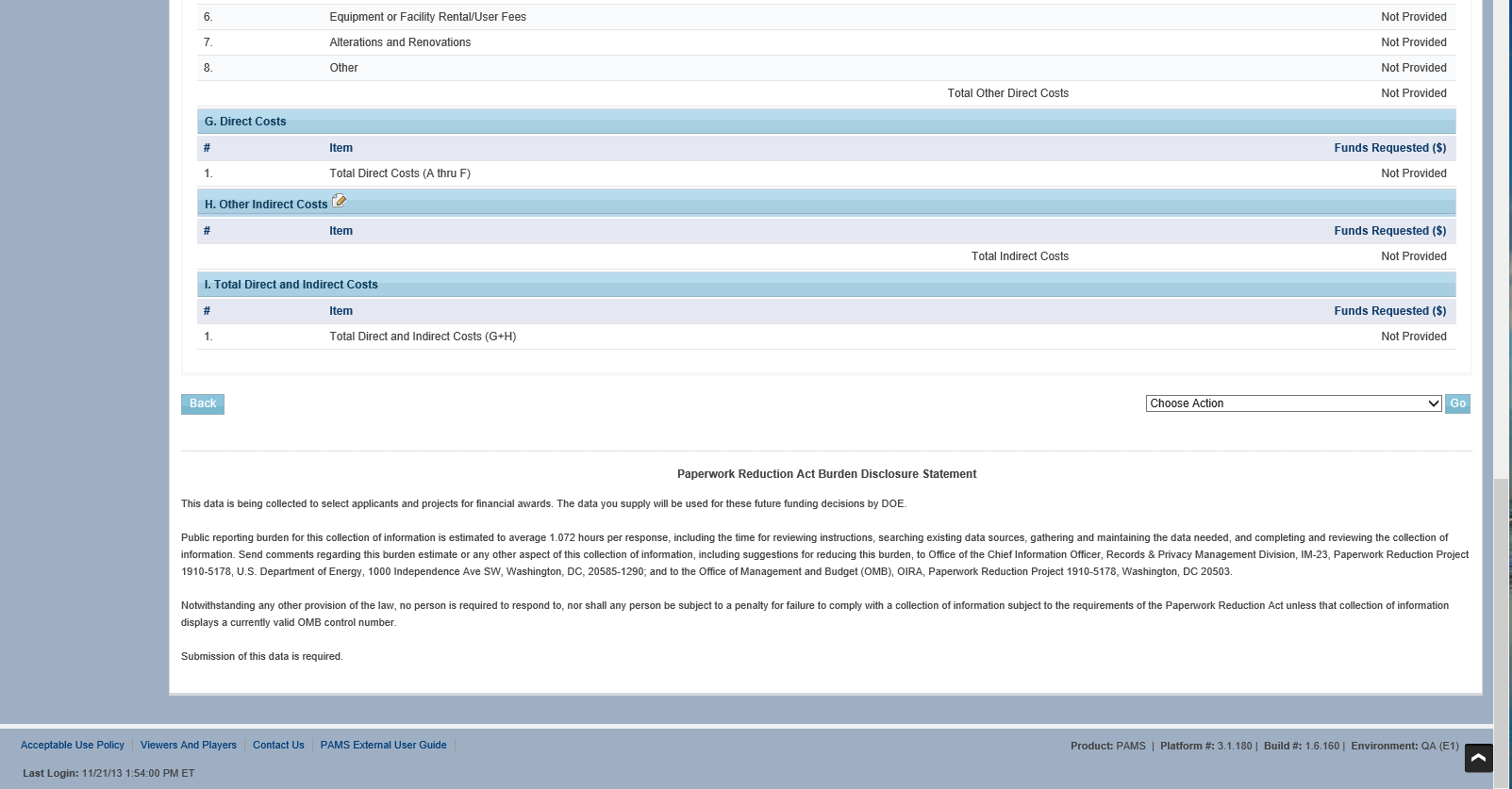This screenshot has height=789, width=1512.
Task: Select the 'Equipment or Facility Rental/User Fees' row text
Action: 427,17
